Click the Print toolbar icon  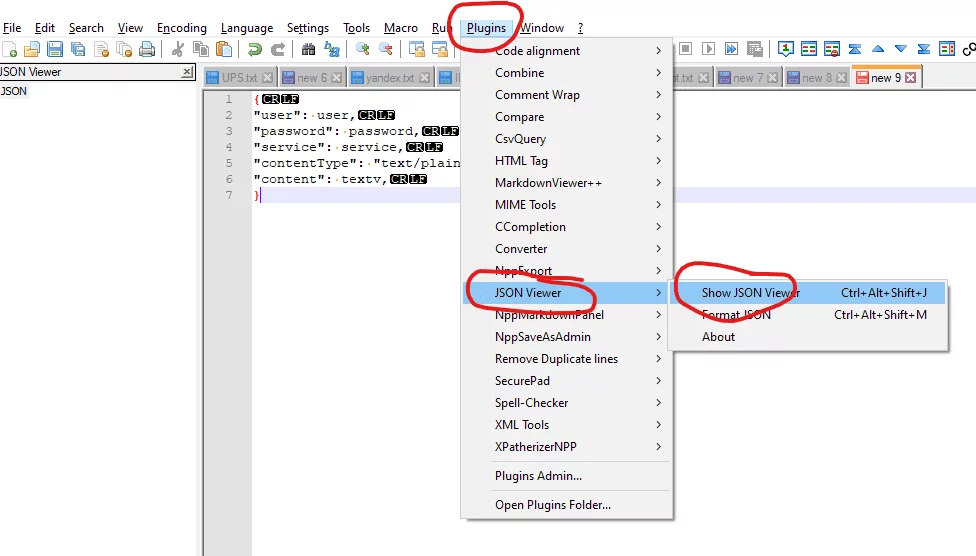(147, 49)
